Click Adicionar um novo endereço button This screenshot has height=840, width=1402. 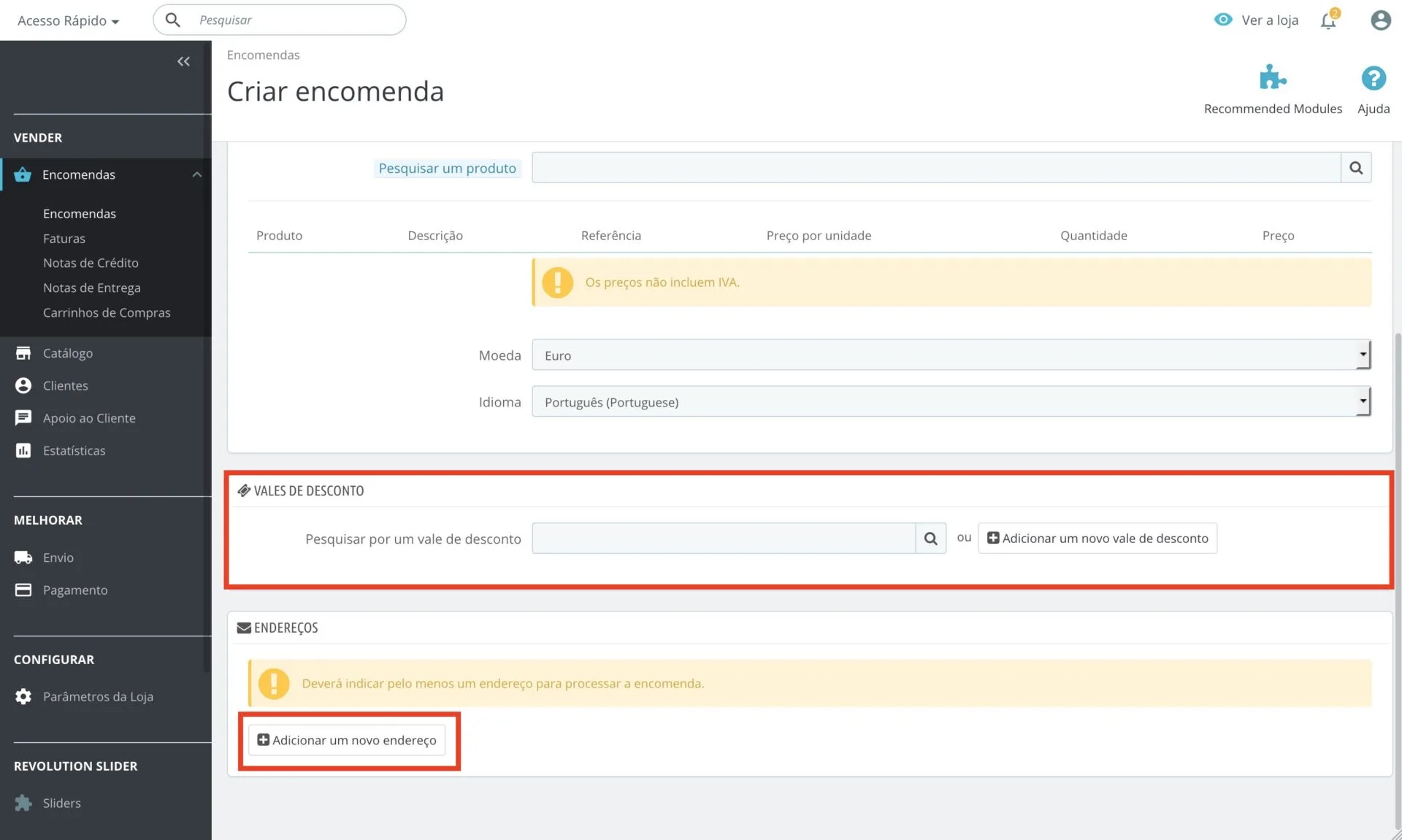347,740
